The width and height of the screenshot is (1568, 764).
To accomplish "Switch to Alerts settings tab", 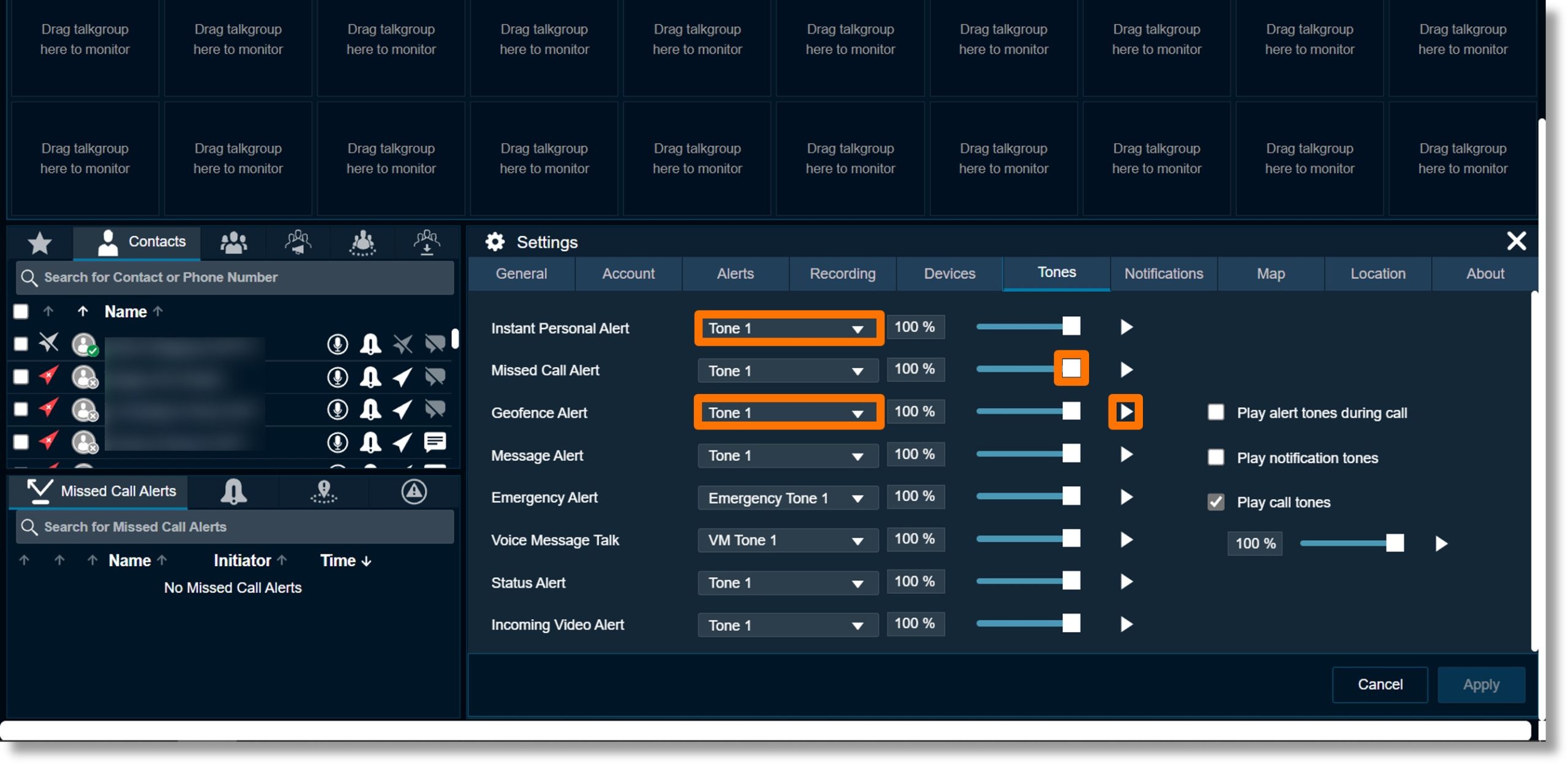I will (734, 273).
